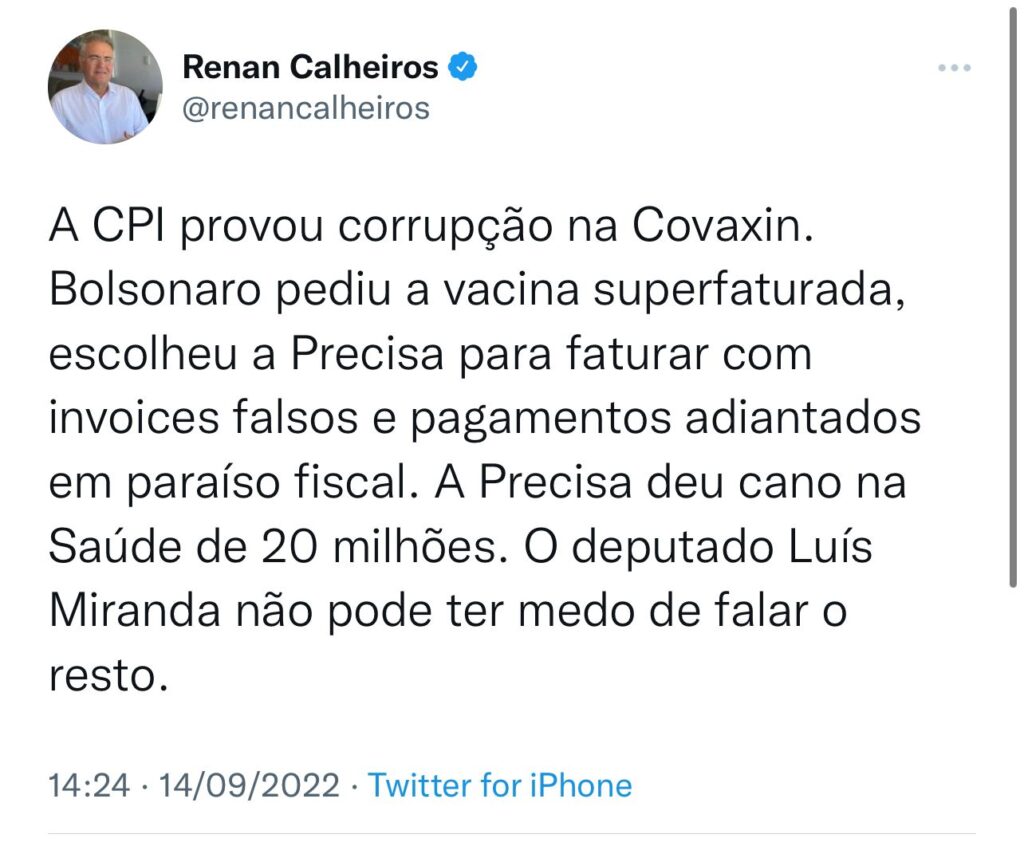The width and height of the screenshot is (1024, 842).
Task: Click the Twitter for iPhone source link
Action: [500, 785]
